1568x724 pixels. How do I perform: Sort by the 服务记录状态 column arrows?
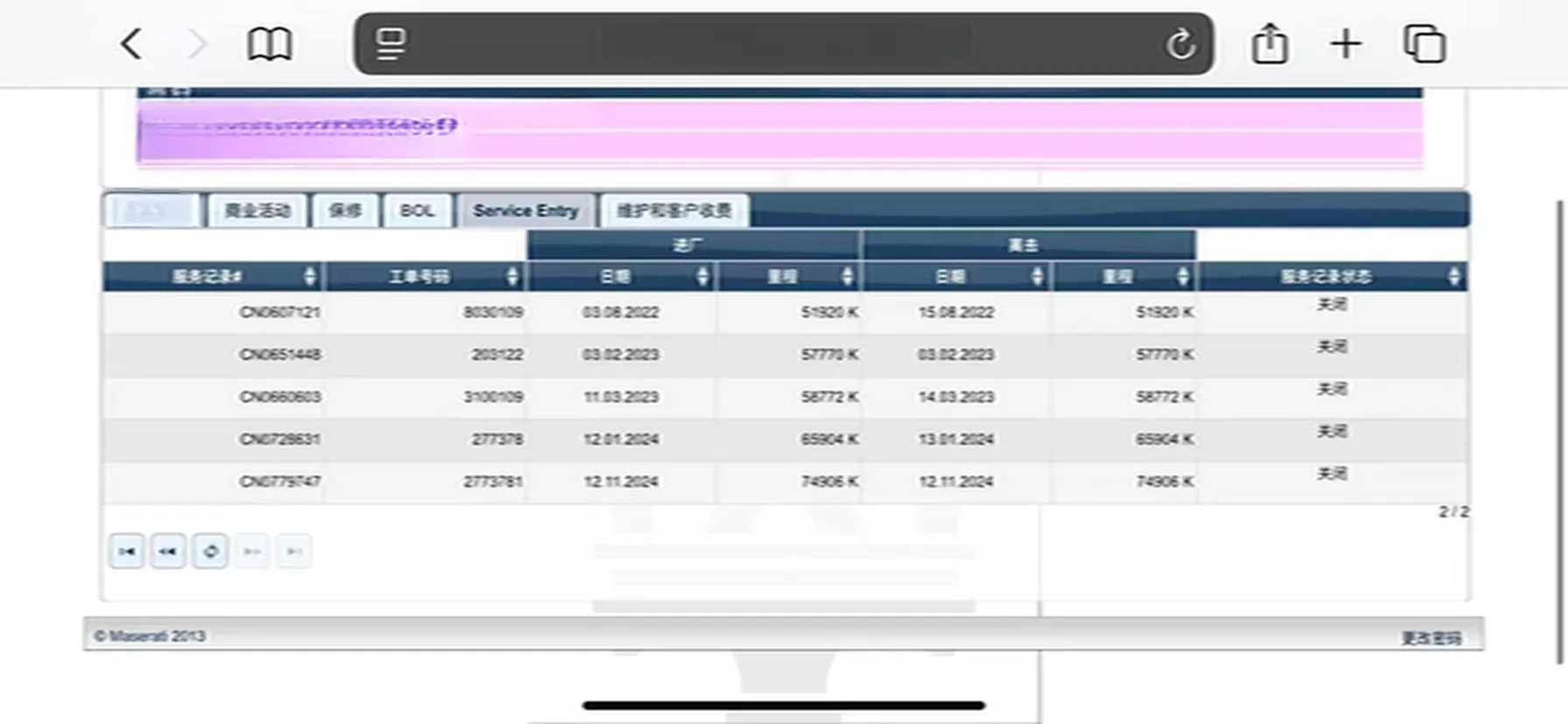pyautogui.click(x=1453, y=276)
